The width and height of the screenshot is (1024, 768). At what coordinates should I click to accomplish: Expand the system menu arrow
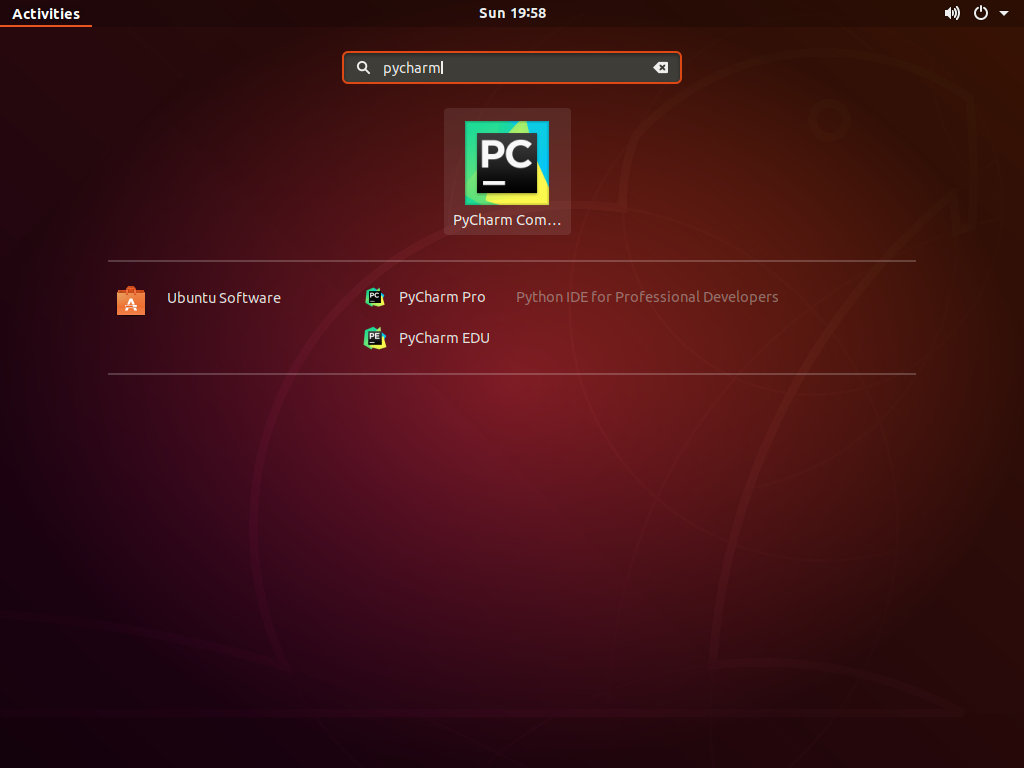coord(1004,13)
